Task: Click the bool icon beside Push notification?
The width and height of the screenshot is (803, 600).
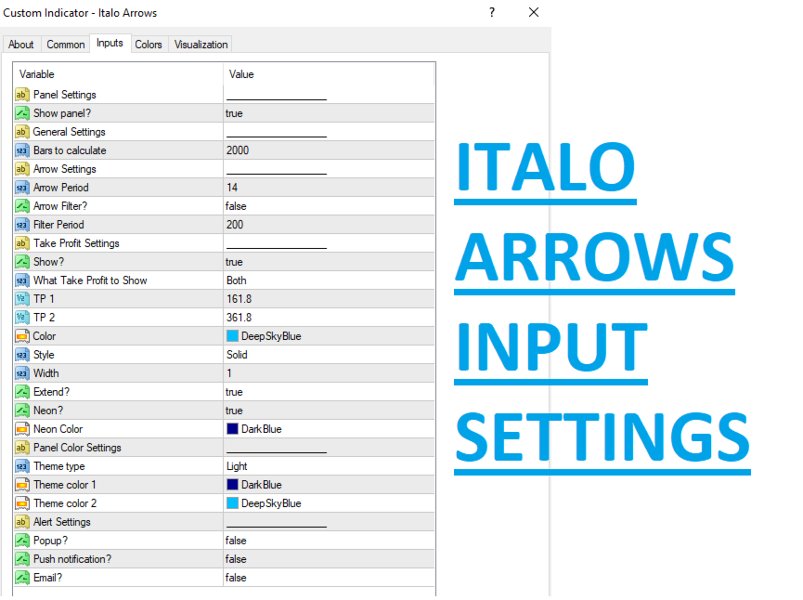Action: (x=22, y=559)
